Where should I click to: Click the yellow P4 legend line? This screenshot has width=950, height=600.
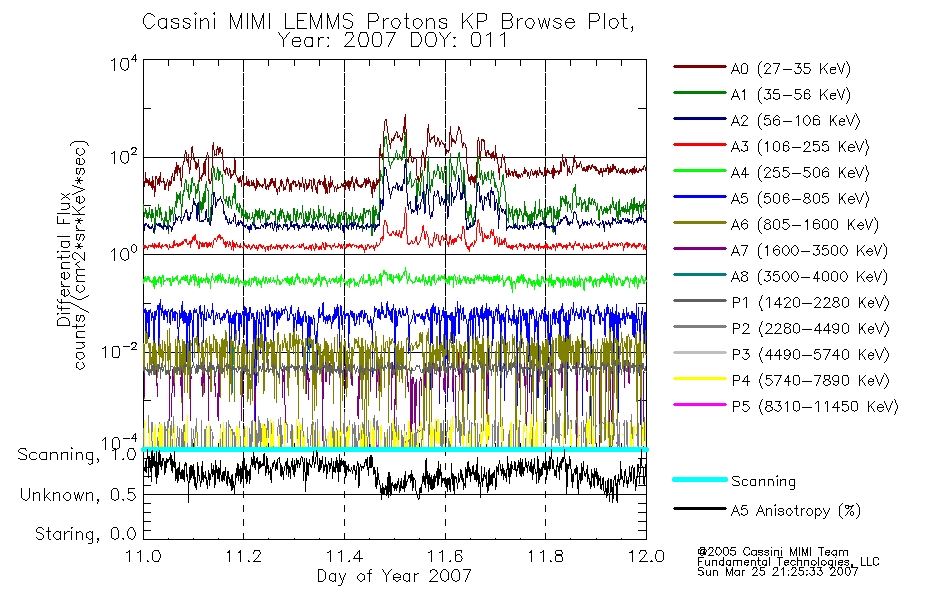[x=699, y=379]
